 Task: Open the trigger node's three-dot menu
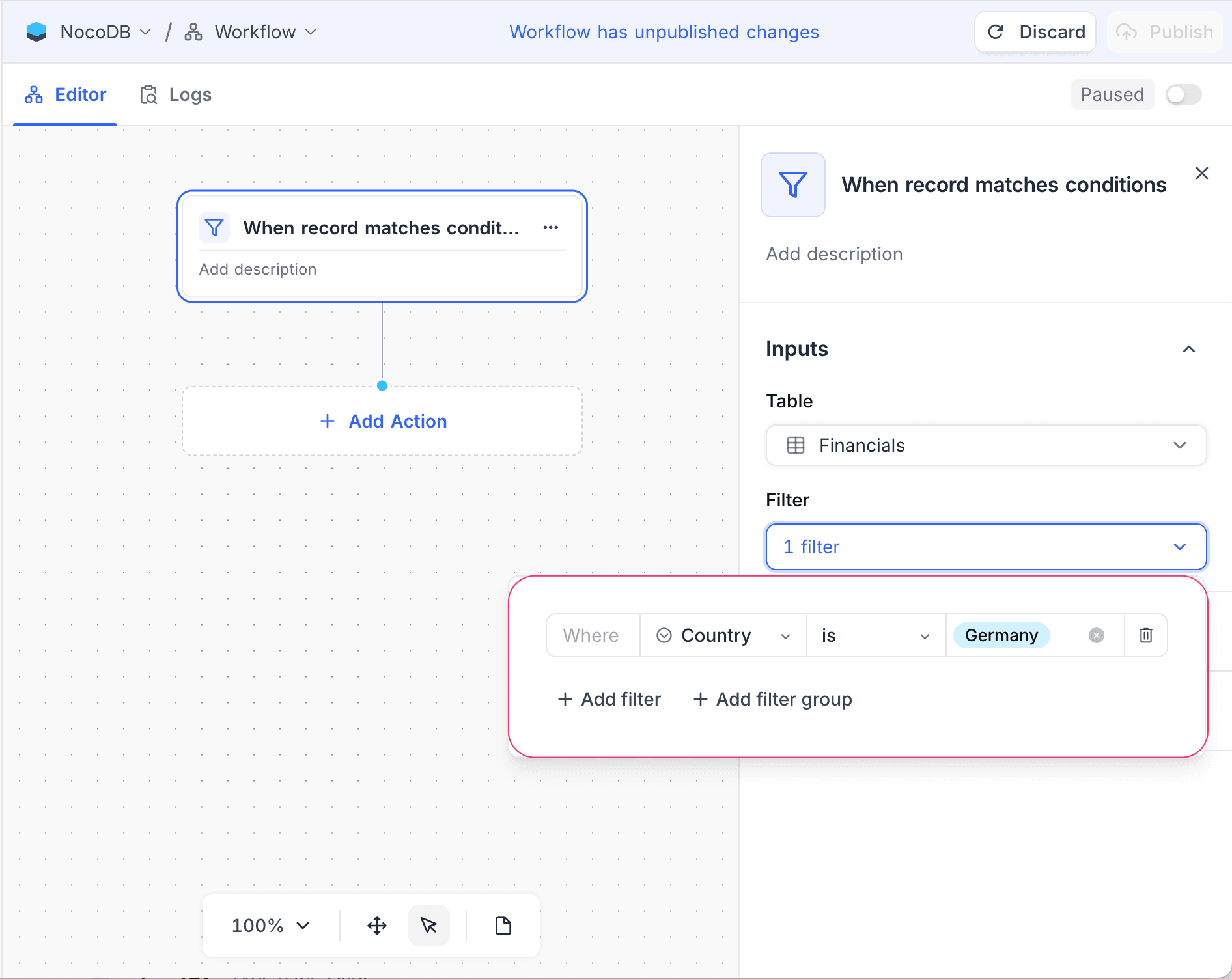550,227
